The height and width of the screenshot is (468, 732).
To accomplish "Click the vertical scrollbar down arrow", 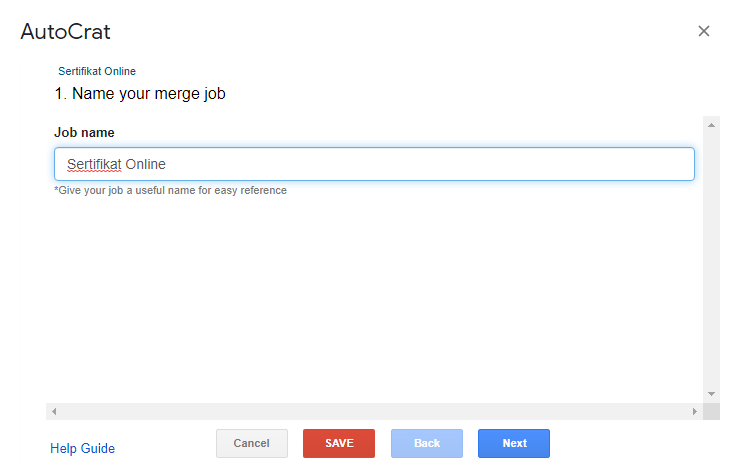I will click(x=711, y=394).
